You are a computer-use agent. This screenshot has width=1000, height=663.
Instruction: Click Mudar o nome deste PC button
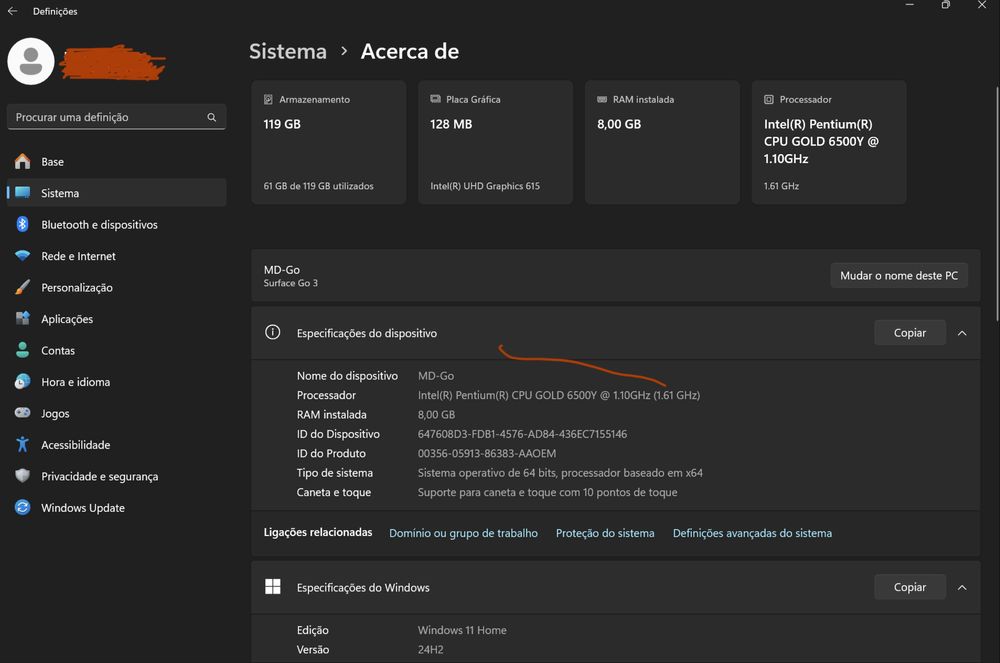coord(899,275)
